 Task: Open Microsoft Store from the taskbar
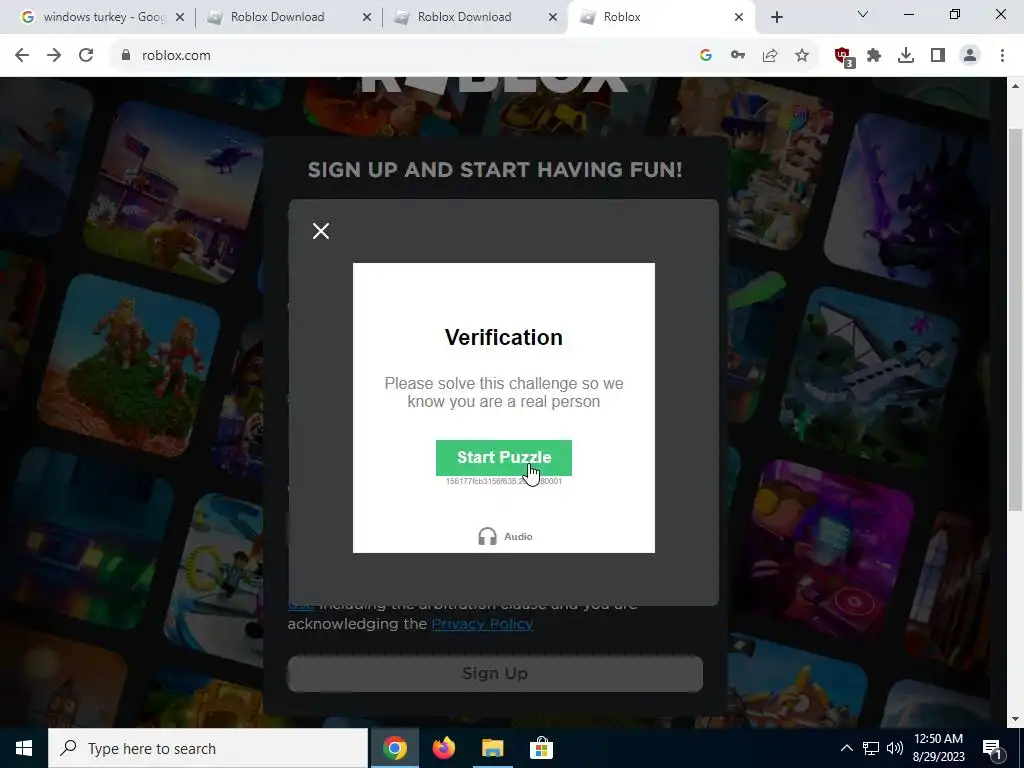[541, 748]
